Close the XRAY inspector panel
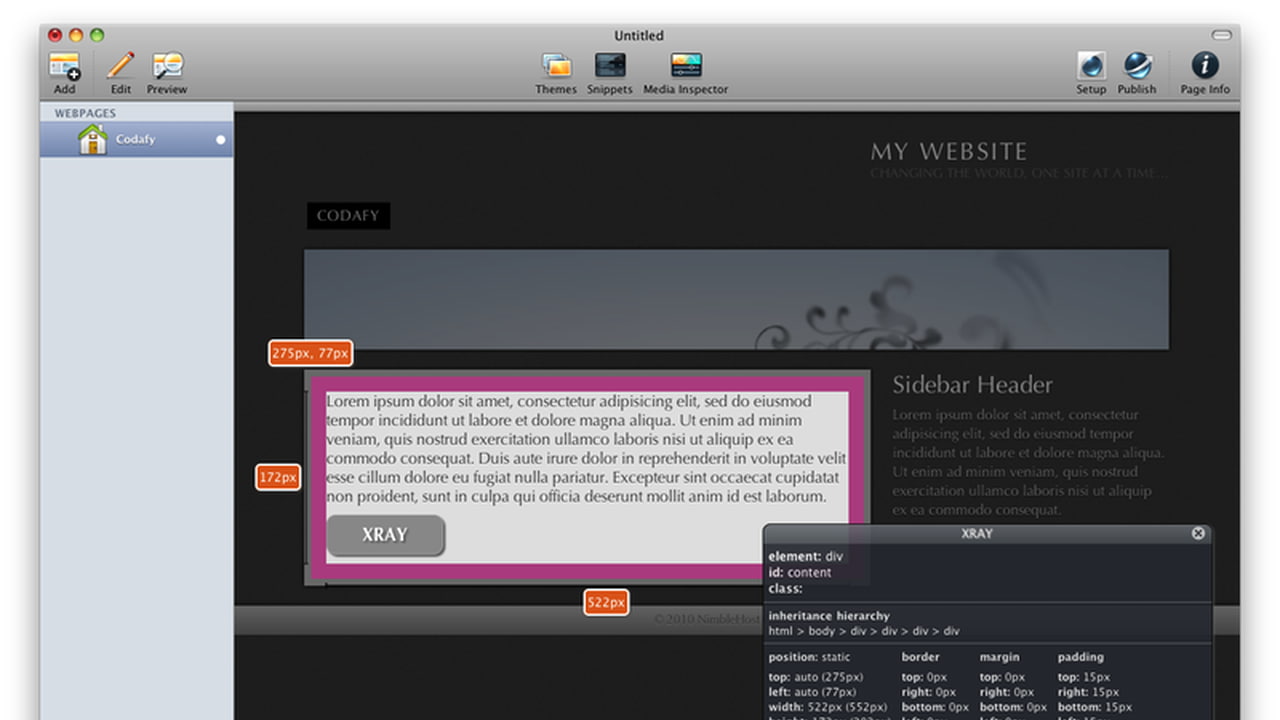The image size is (1280, 720). [1198, 534]
